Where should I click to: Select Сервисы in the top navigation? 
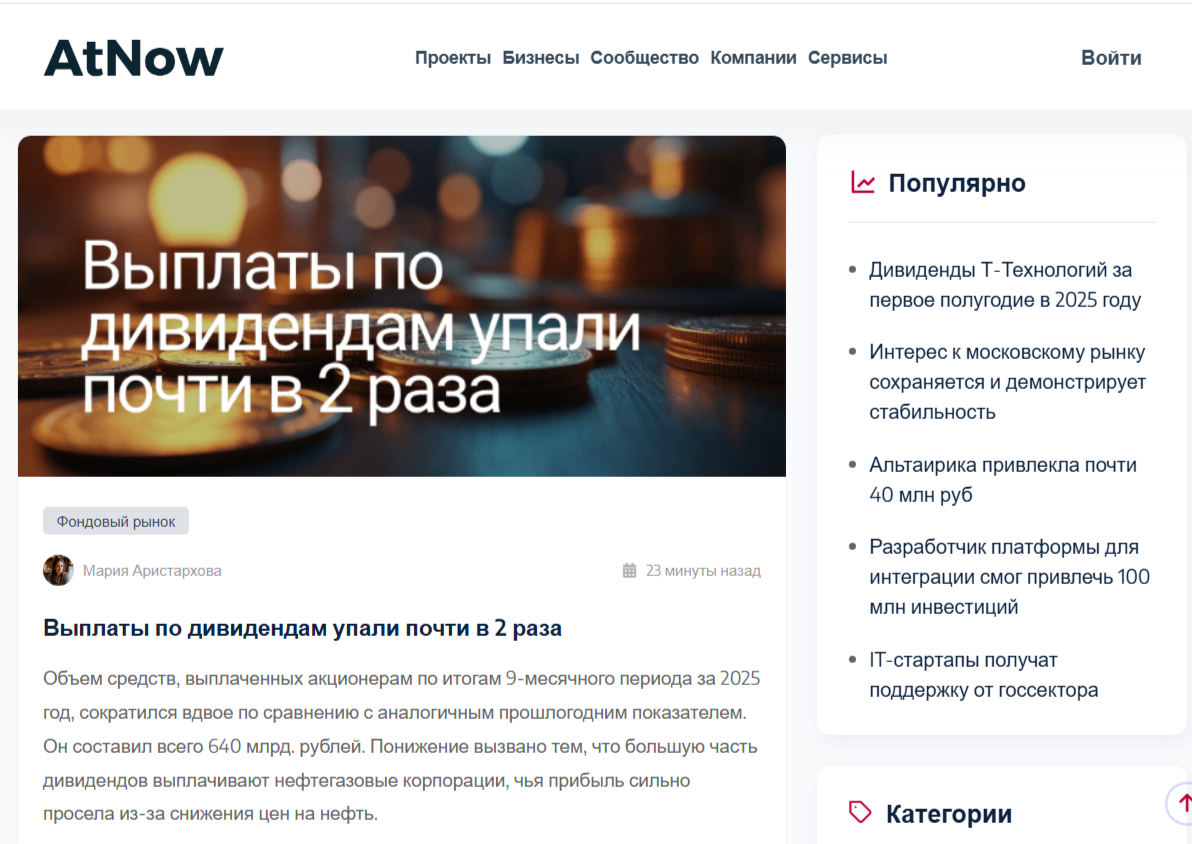tap(847, 58)
